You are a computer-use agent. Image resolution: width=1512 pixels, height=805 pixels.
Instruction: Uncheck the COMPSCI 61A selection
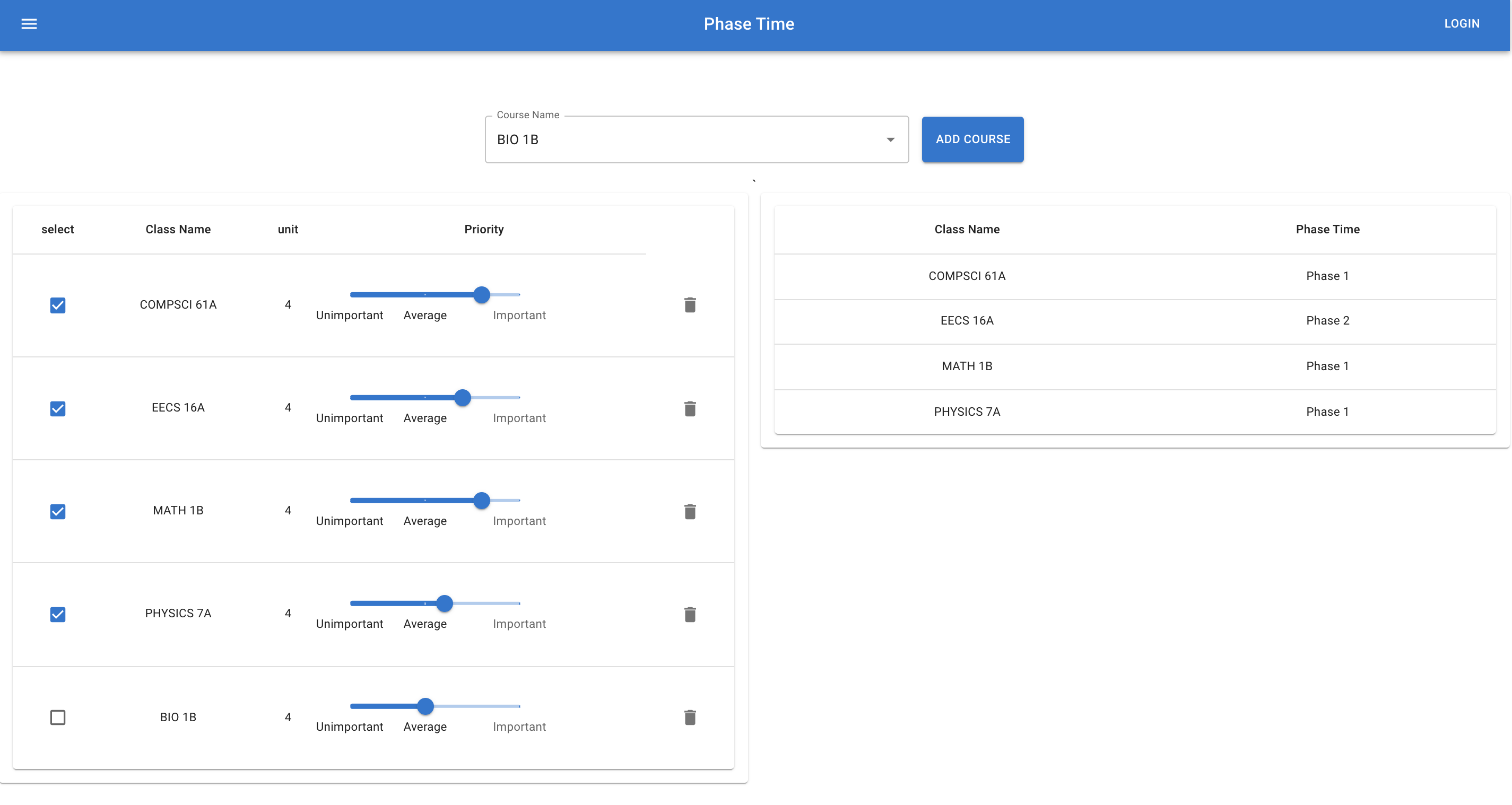point(57,305)
